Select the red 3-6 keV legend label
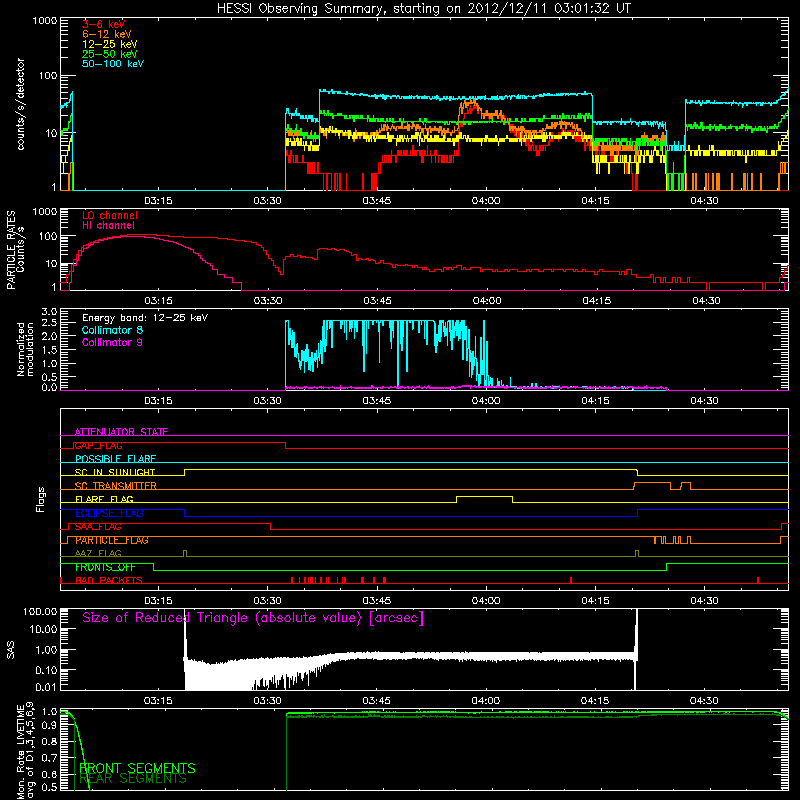 point(104,24)
